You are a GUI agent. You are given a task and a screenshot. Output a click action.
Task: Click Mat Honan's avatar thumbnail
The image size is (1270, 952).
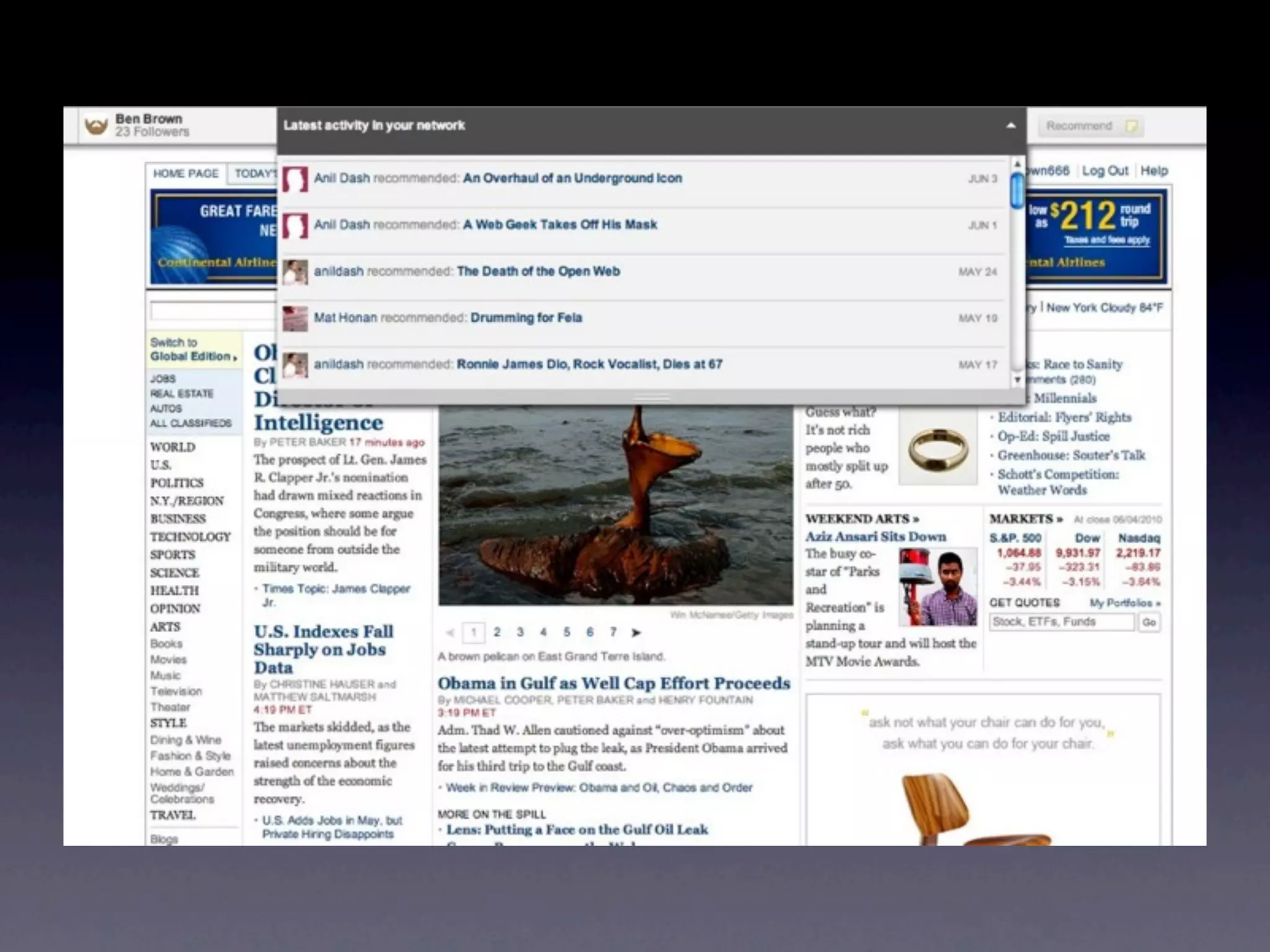295,319
